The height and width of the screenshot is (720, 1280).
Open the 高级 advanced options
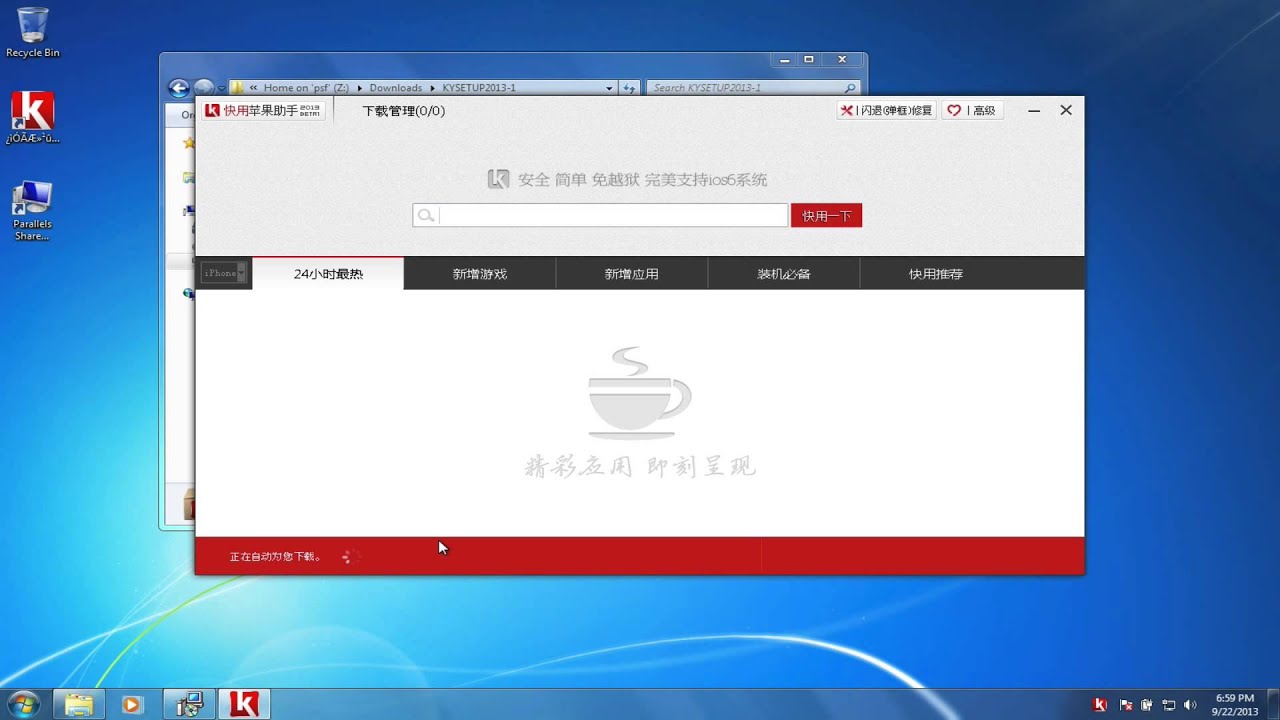[972, 111]
